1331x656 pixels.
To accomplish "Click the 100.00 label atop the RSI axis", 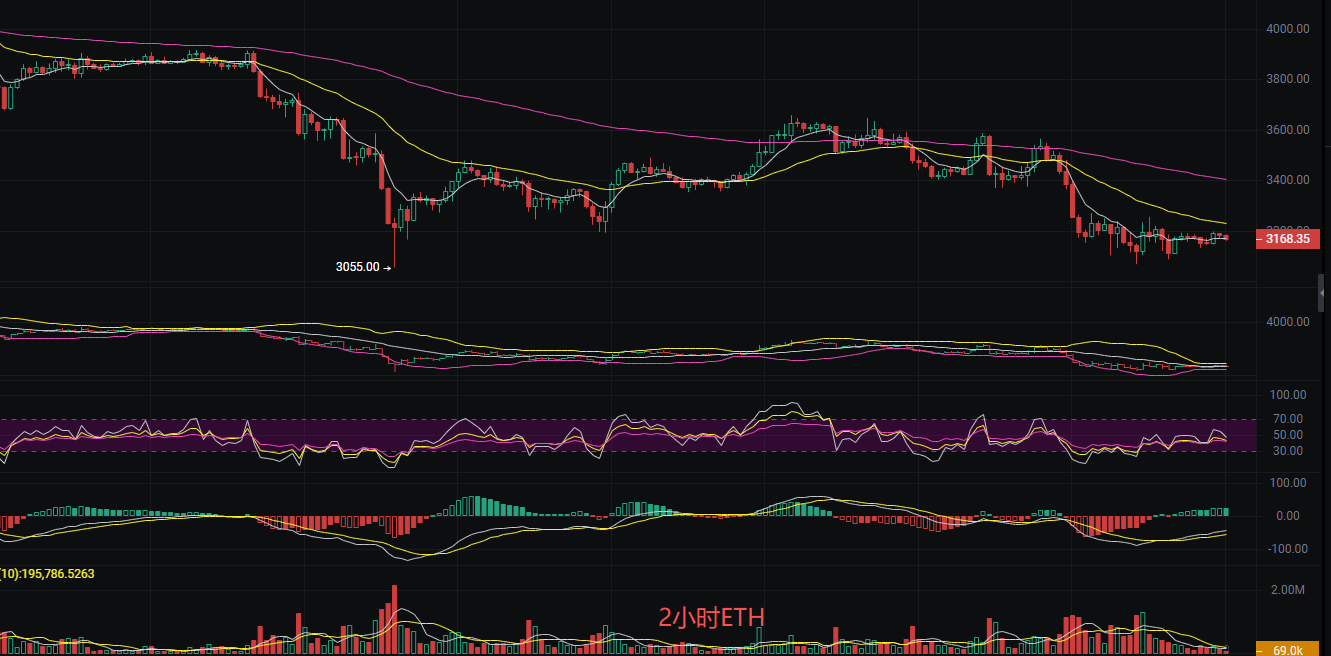I will (1286, 396).
